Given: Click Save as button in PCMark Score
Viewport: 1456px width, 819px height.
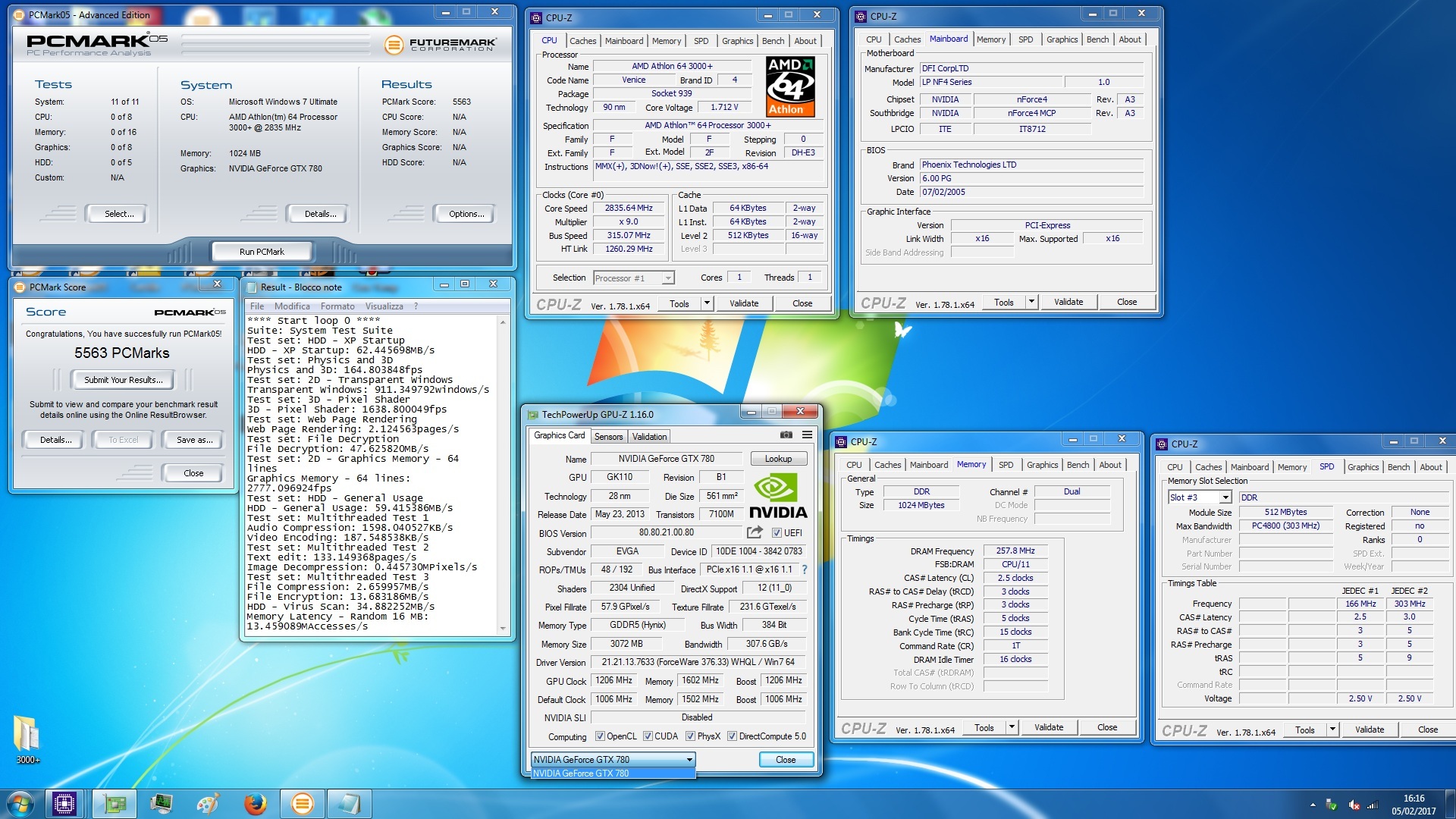Looking at the screenshot, I should [x=195, y=440].
